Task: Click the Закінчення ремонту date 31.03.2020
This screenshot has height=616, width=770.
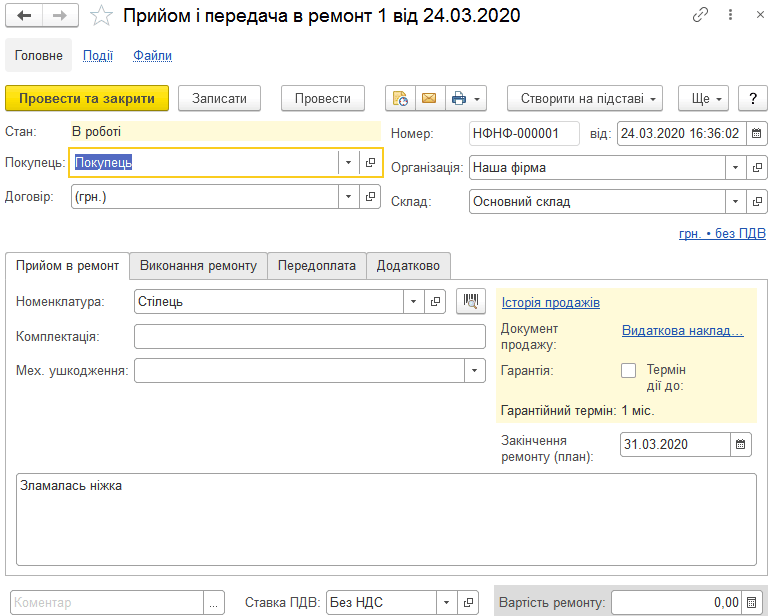Action: coord(675,445)
